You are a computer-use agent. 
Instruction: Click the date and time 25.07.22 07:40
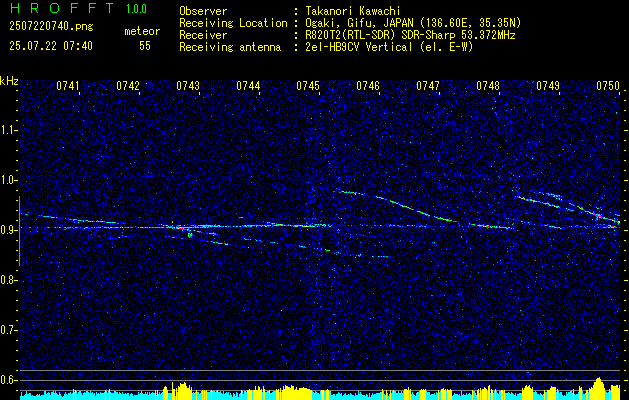point(51,46)
